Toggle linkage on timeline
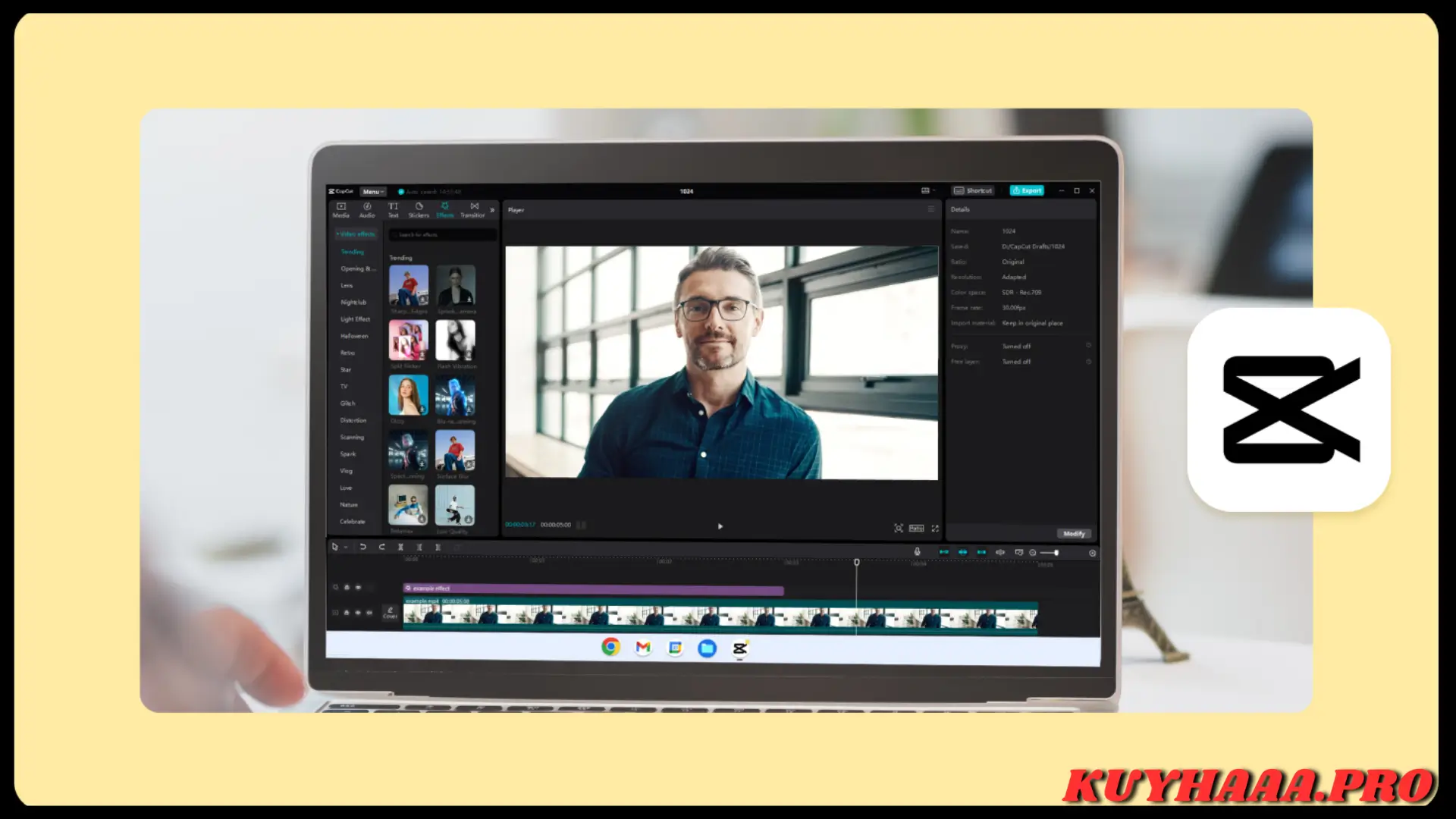 tap(981, 553)
